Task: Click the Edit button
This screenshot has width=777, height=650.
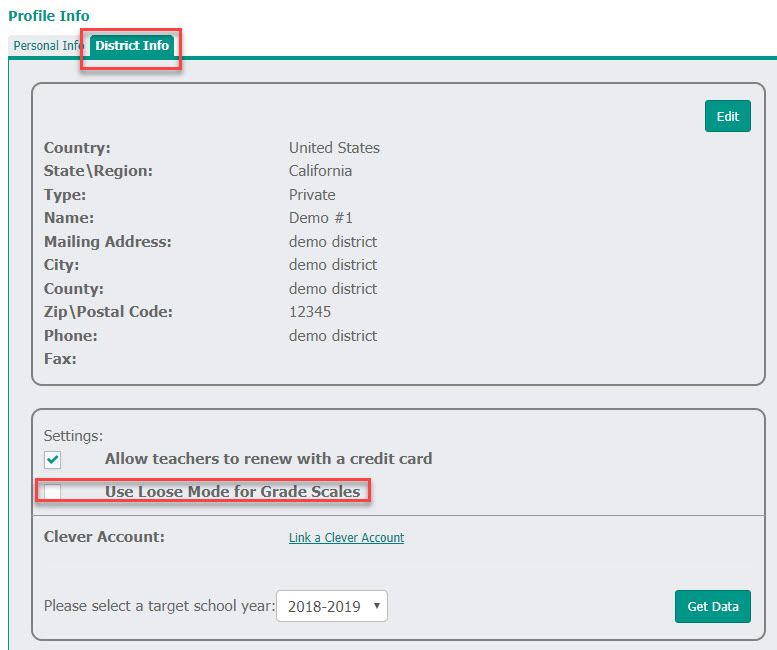Action: click(727, 116)
